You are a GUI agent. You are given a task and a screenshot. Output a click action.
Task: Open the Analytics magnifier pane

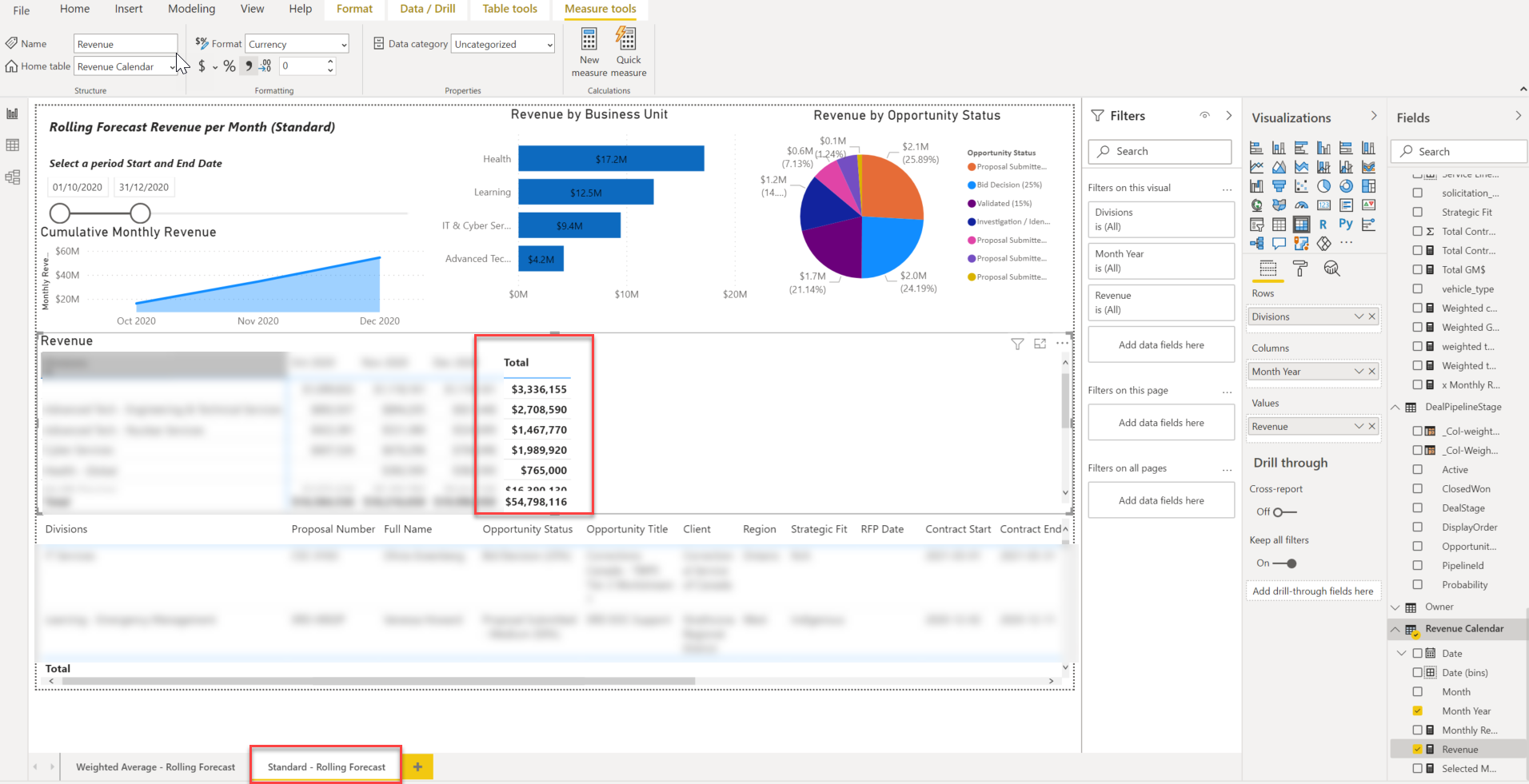(x=1331, y=269)
